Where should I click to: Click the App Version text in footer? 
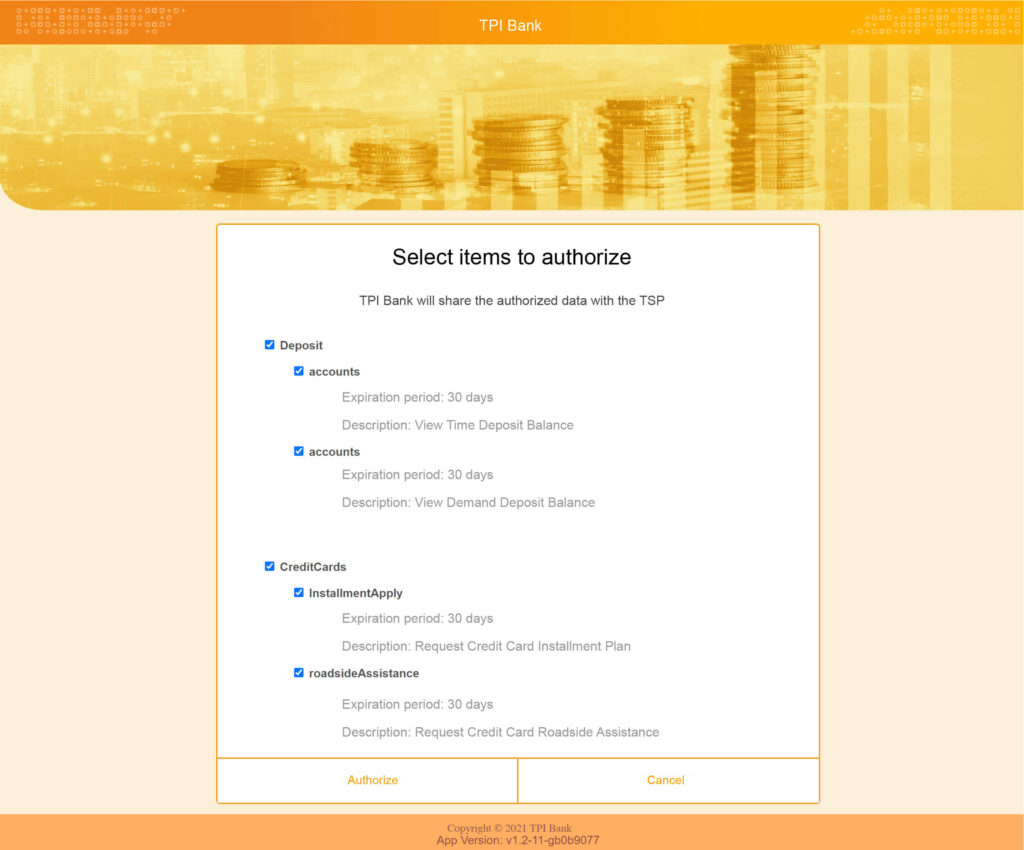511,839
